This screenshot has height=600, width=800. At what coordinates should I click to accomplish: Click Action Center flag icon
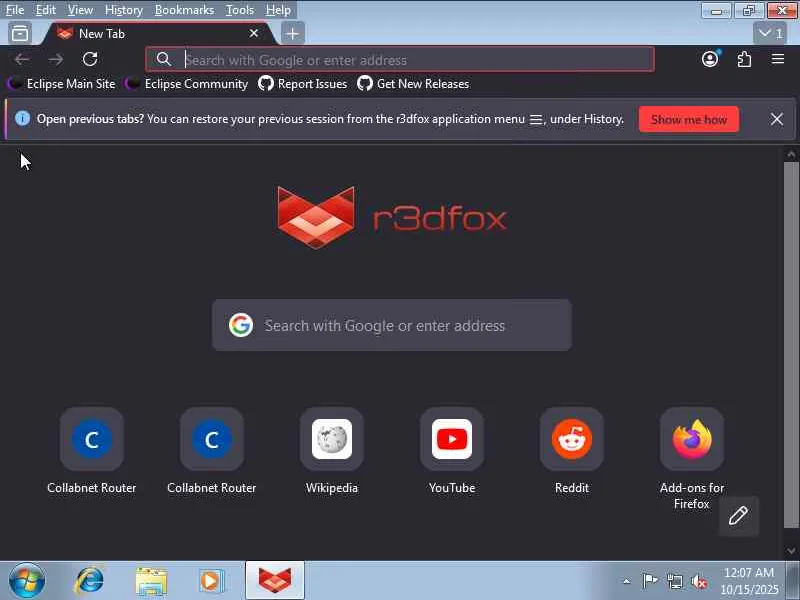[x=650, y=581]
